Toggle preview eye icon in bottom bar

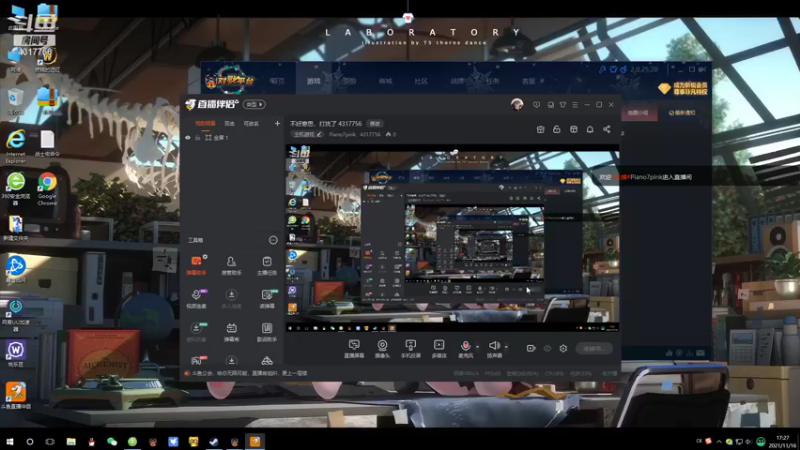tap(547, 348)
